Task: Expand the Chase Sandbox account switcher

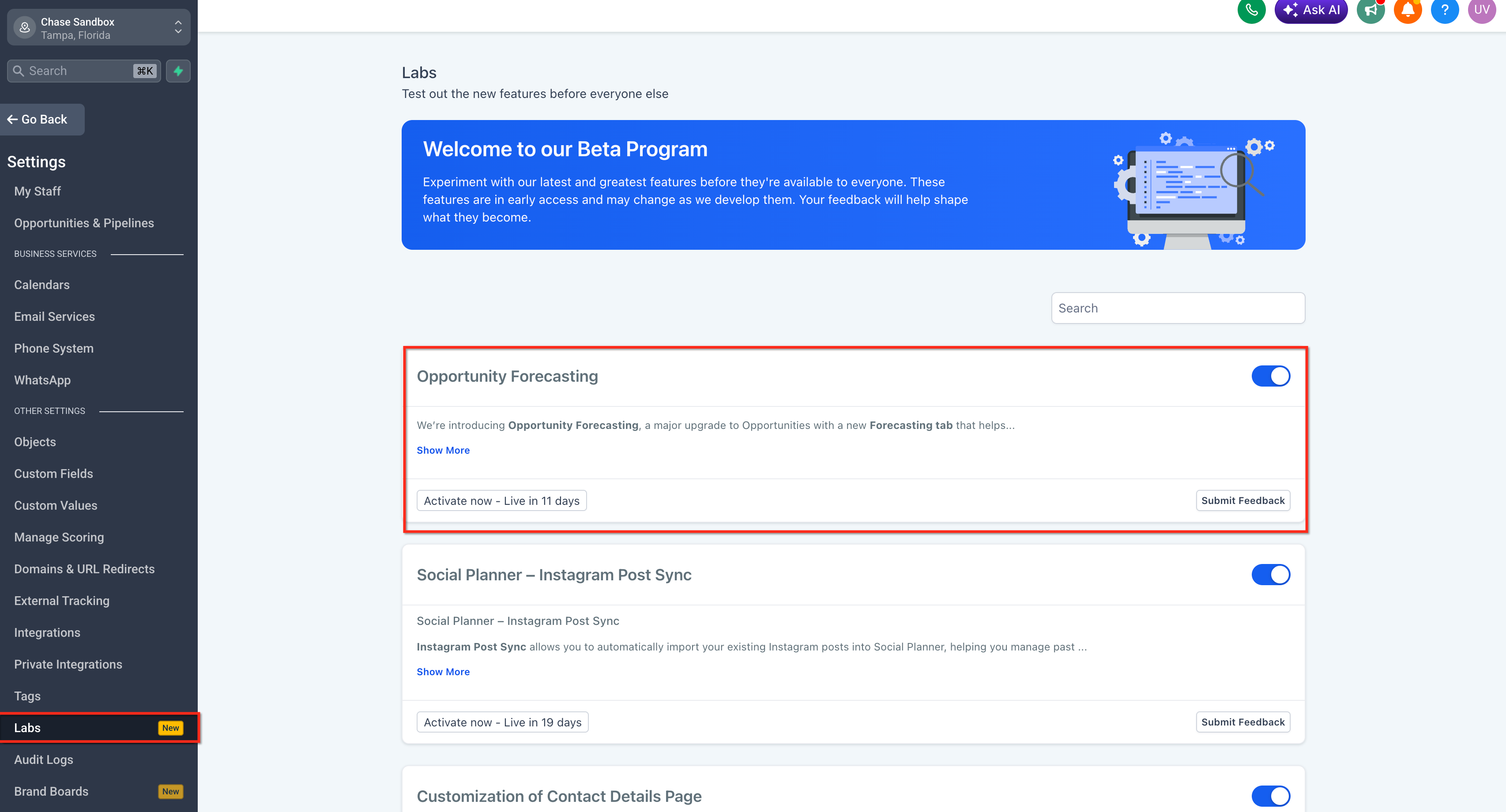Action: [x=98, y=27]
